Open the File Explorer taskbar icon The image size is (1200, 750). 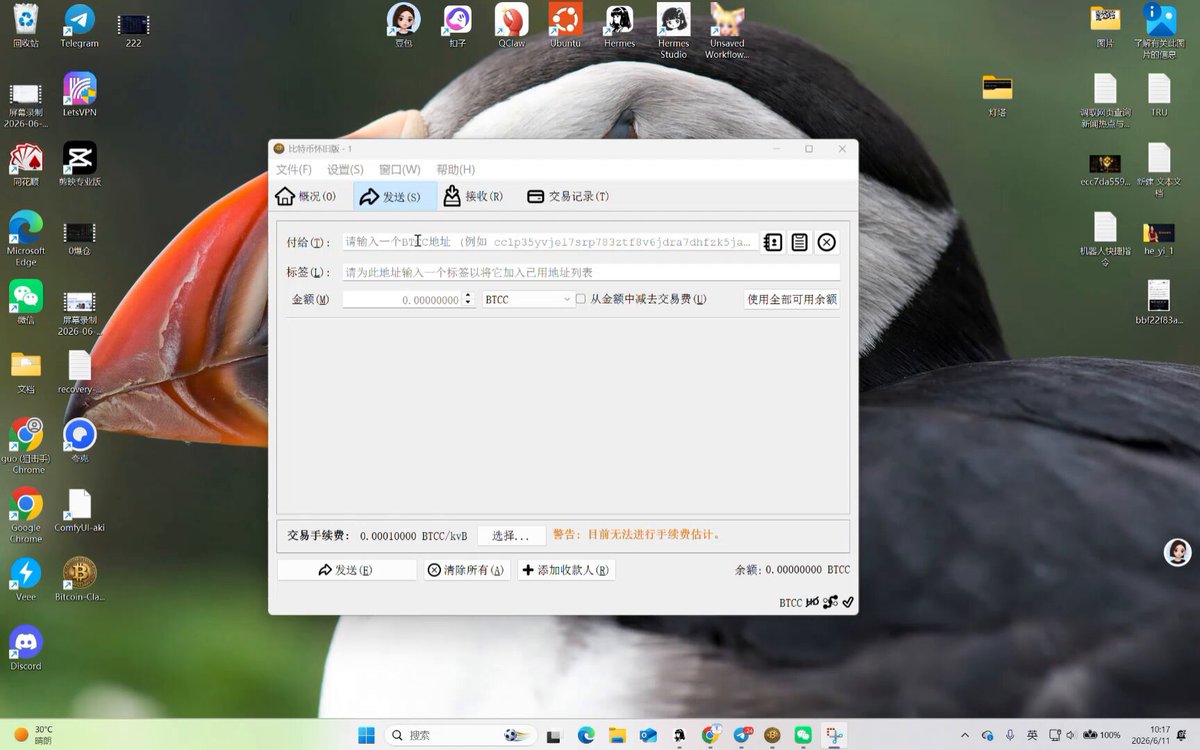617,735
